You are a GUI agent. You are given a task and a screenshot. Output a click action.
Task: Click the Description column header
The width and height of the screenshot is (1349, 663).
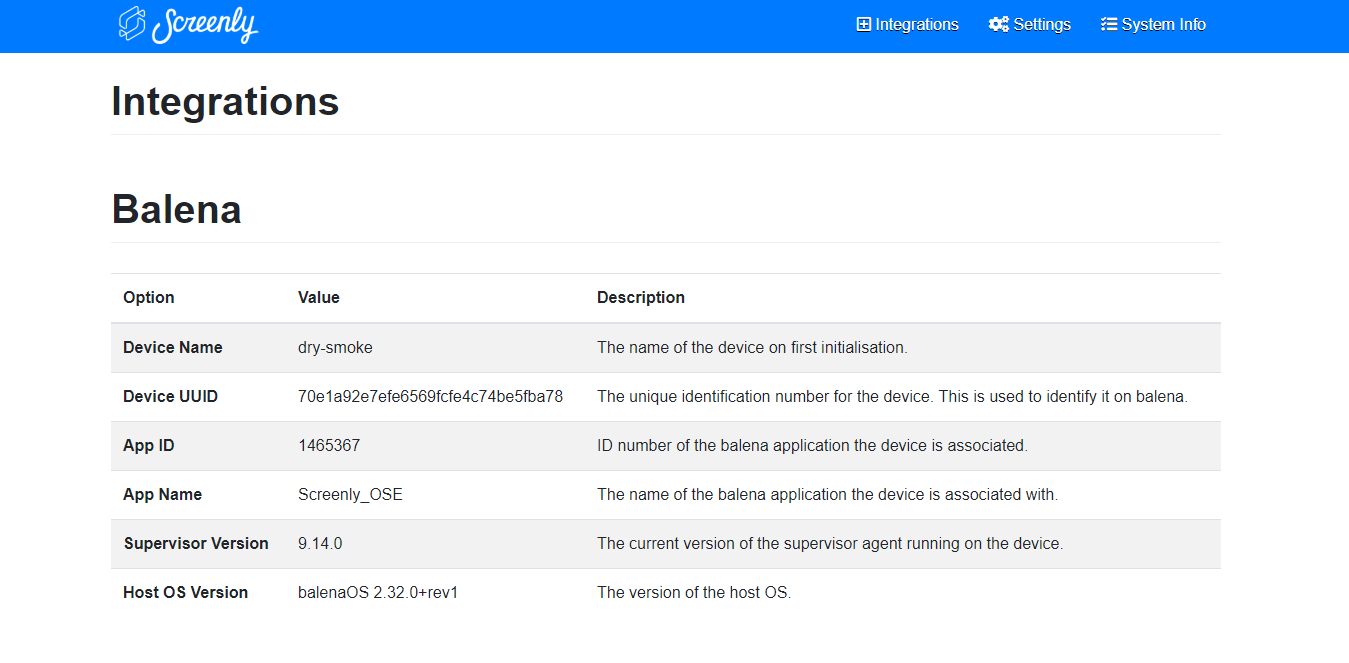click(x=640, y=298)
